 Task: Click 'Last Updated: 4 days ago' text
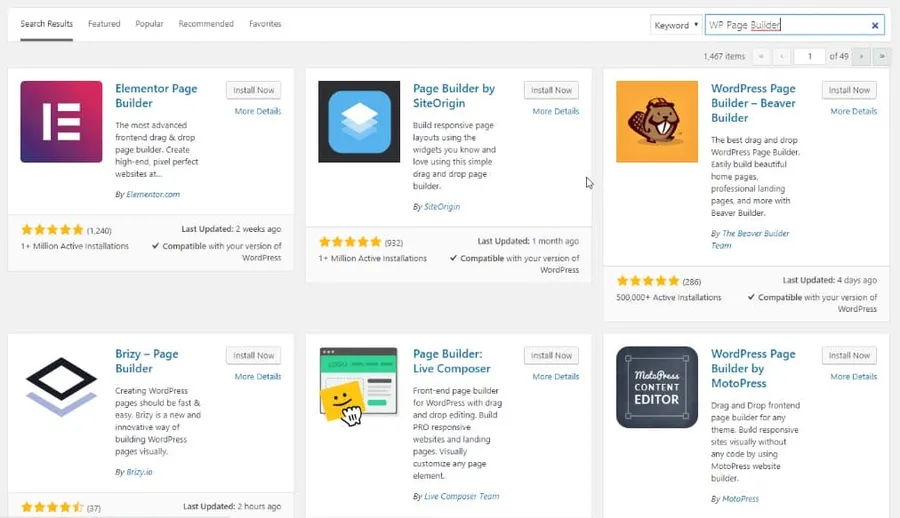click(830, 280)
